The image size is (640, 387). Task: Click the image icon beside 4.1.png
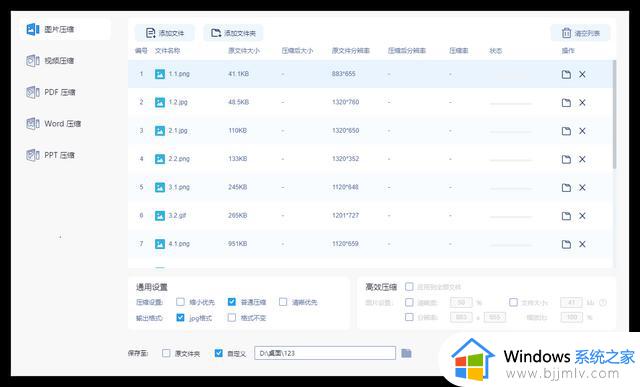point(160,244)
